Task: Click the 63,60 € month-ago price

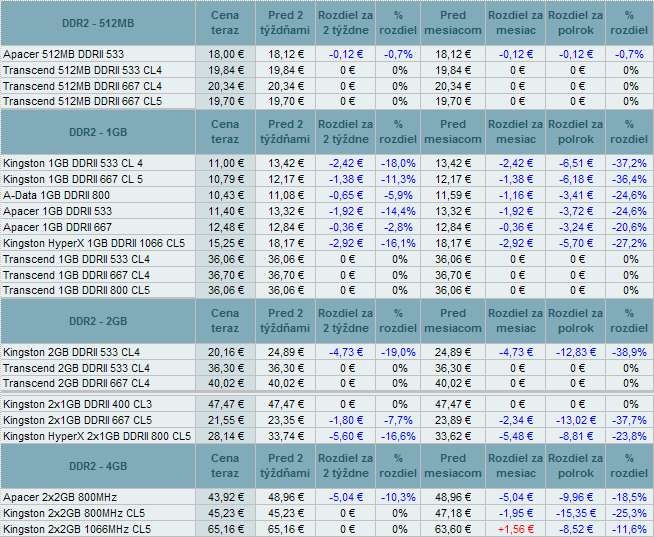Action: coord(453,529)
